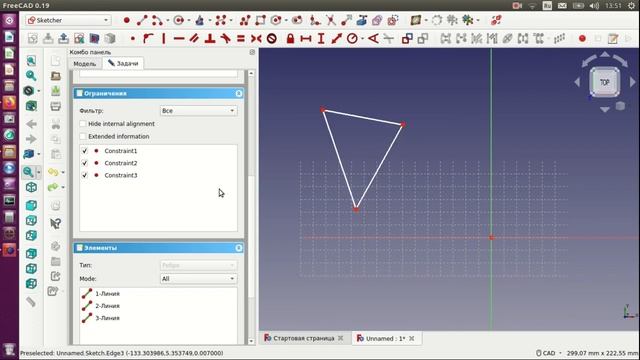
Task: Apply the tangent constraint
Action: pos(225,39)
